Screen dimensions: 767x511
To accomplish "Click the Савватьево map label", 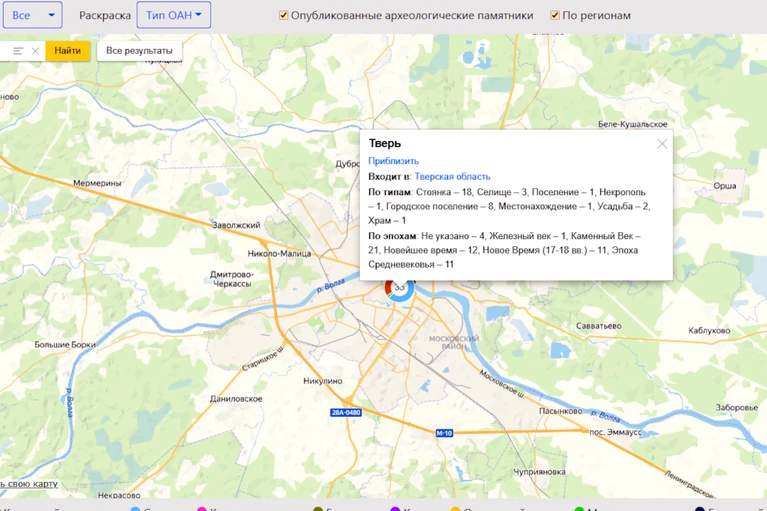I will [599, 326].
